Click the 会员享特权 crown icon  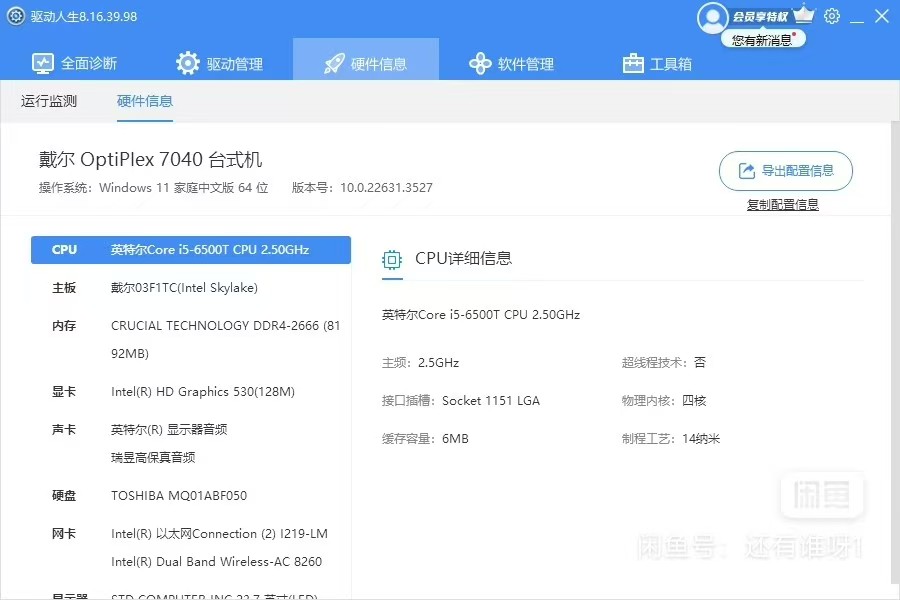click(804, 14)
